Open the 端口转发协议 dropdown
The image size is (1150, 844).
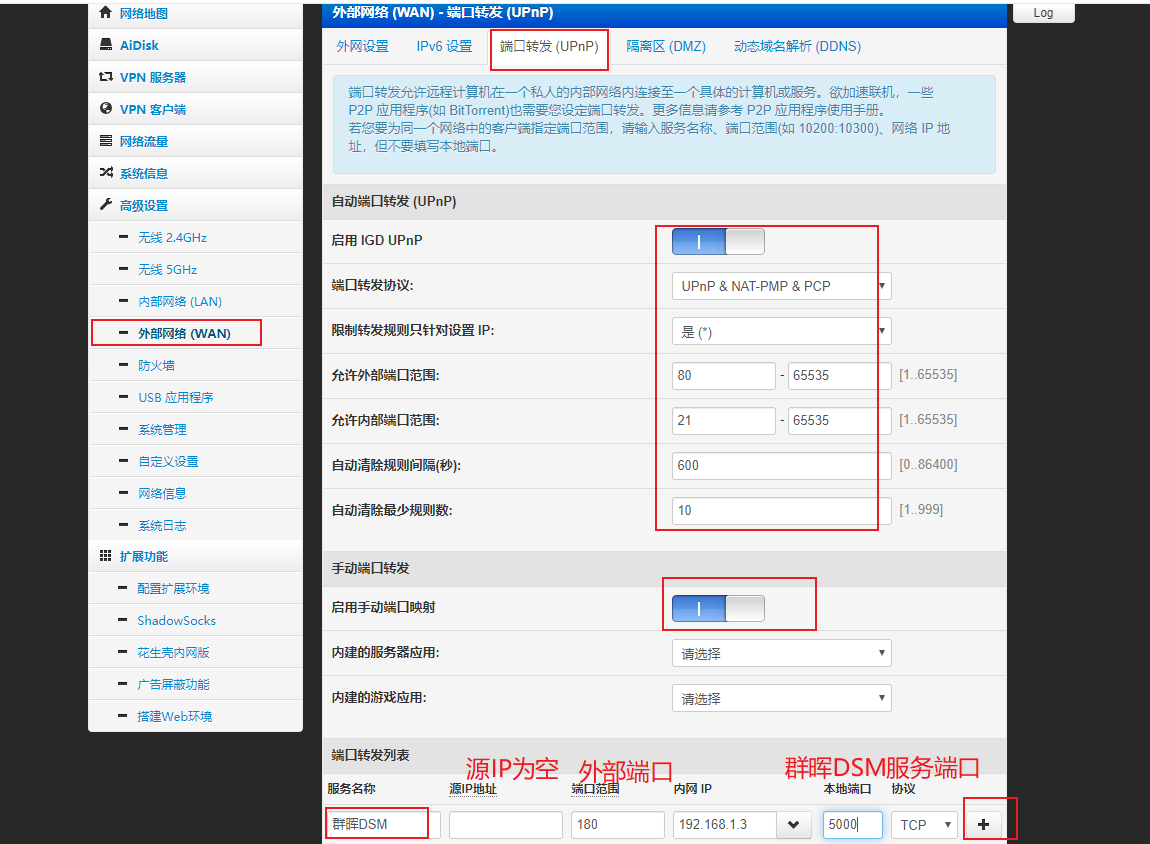[x=780, y=285]
